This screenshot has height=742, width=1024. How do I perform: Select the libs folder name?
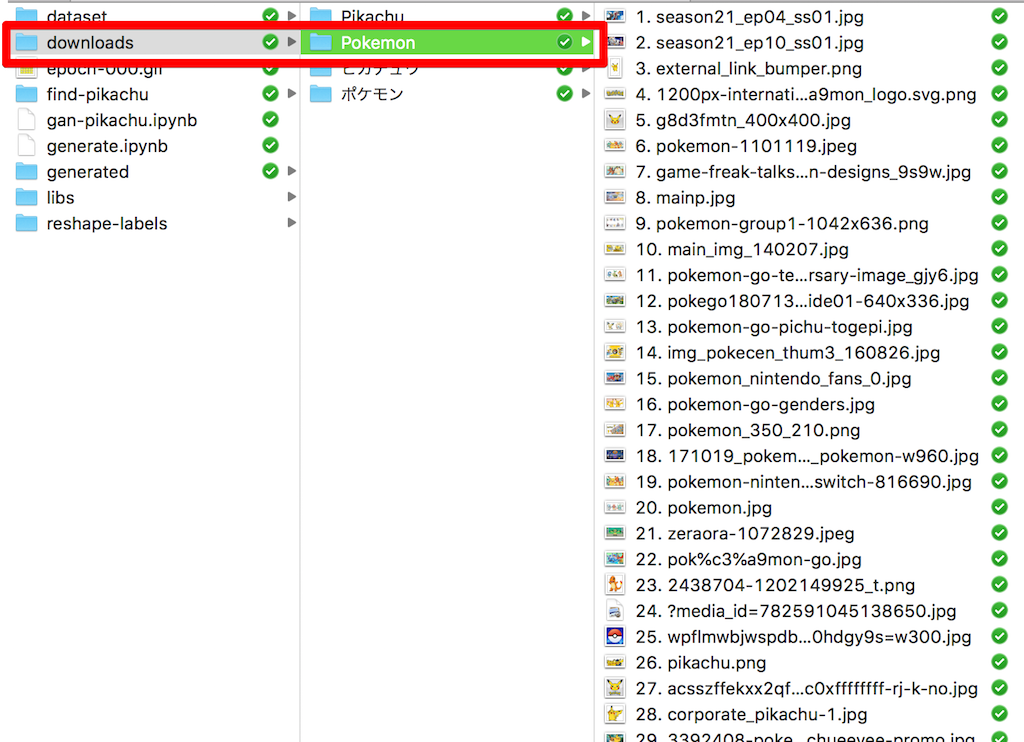click(61, 198)
